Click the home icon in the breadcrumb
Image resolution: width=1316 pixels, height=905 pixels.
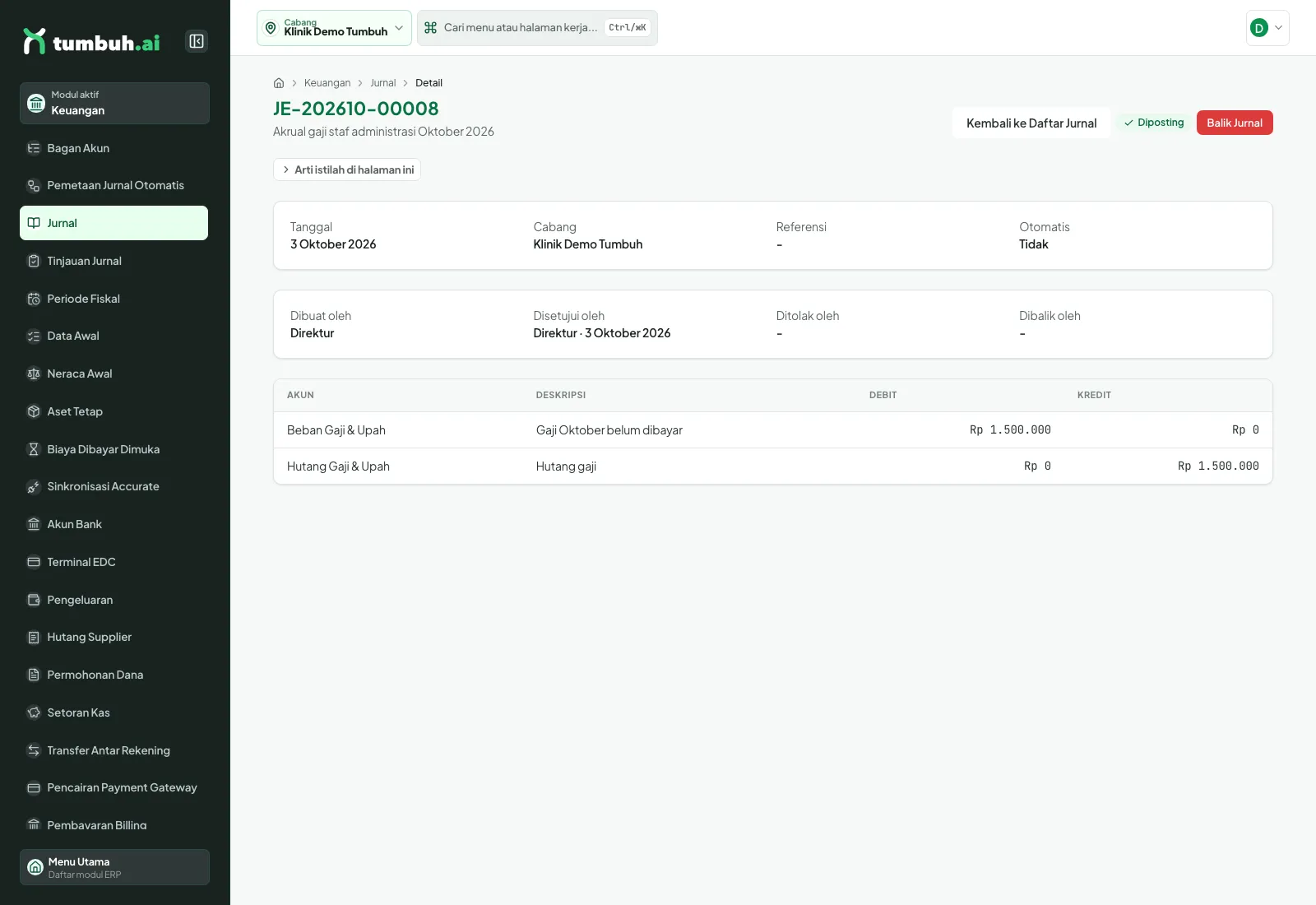[x=279, y=83]
